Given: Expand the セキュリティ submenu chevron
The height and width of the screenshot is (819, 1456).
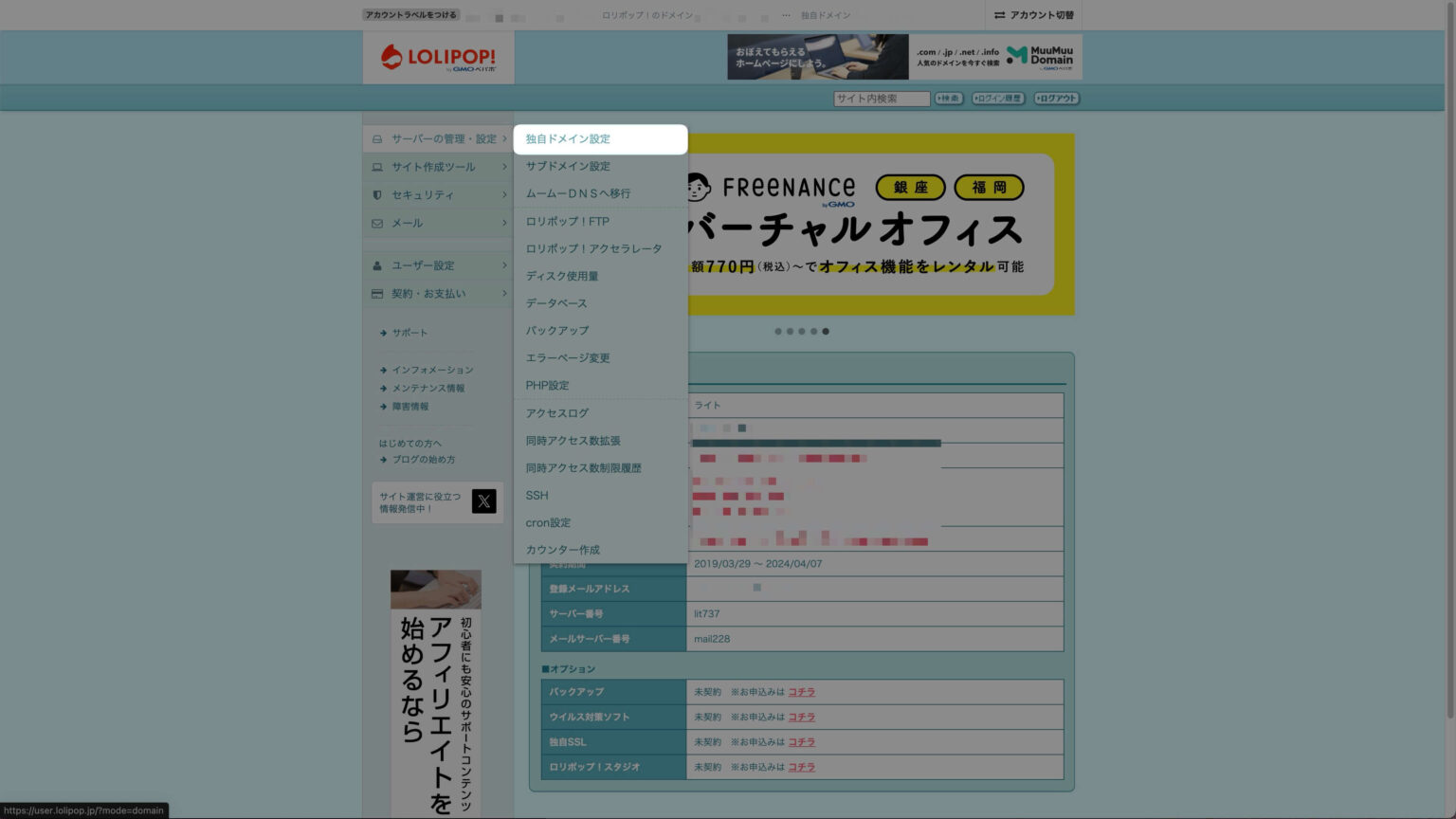Looking at the screenshot, I should click(x=503, y=195).
